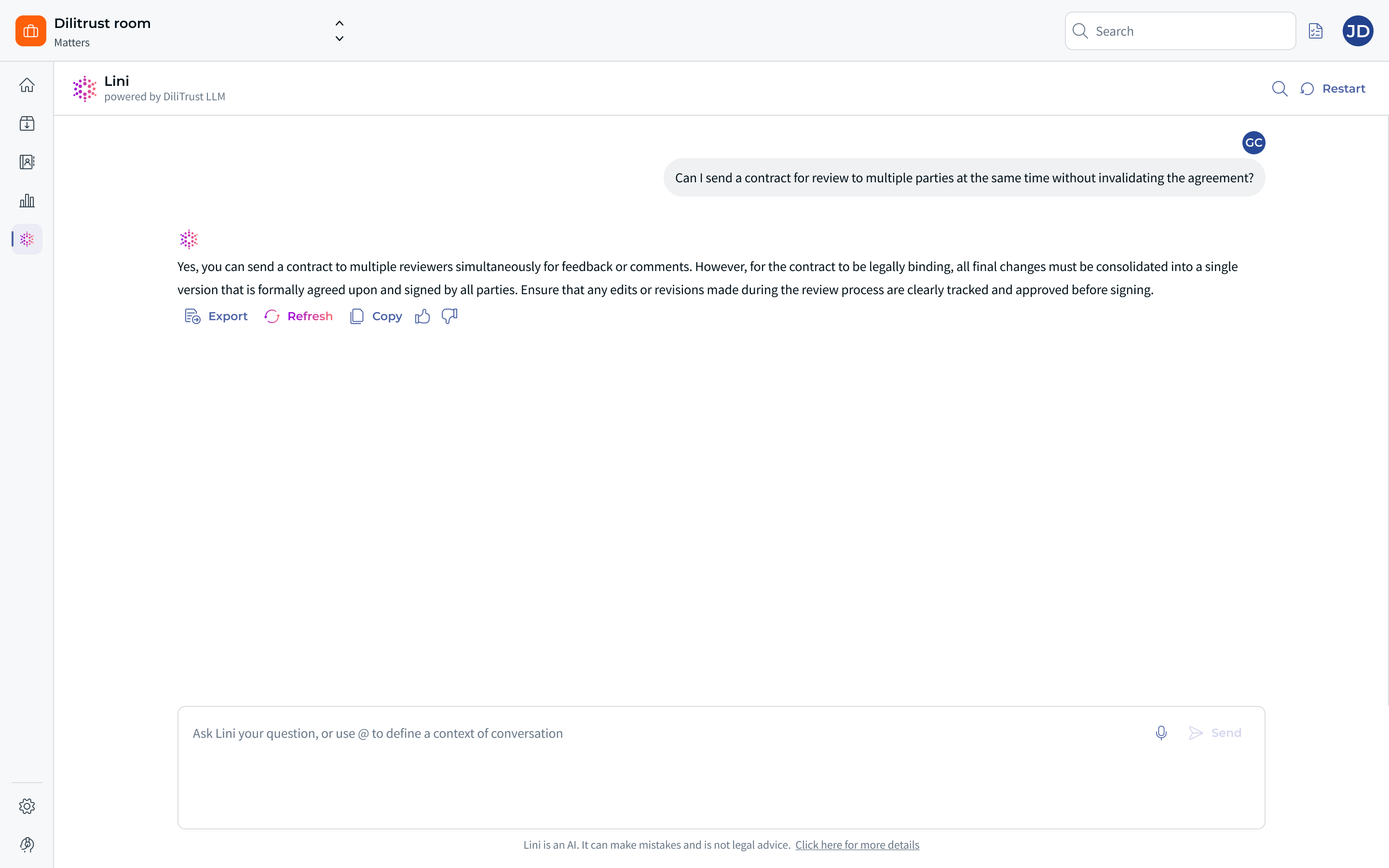Open the bar chart analytics sidebar icon
This screenshot has height=868, width=1389.
click(x=27, y=200)
